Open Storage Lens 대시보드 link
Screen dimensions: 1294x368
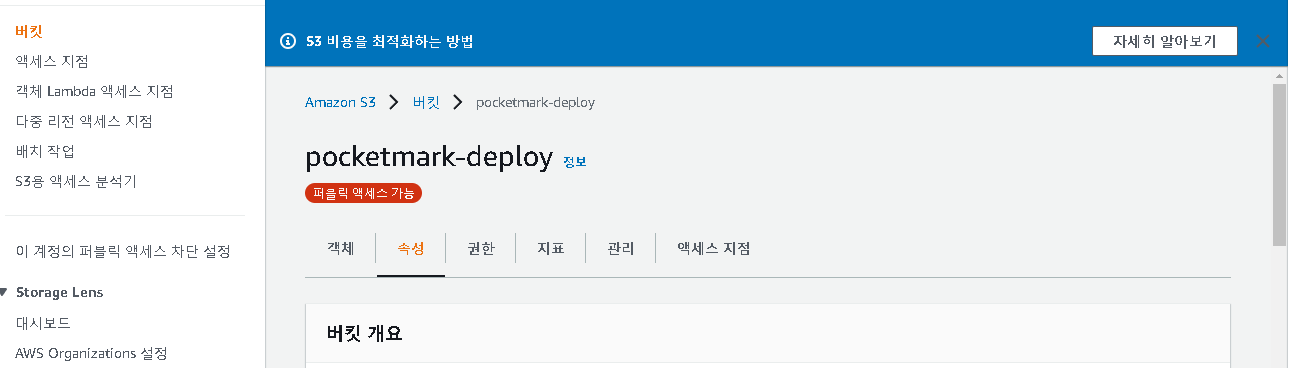[43, 323]
